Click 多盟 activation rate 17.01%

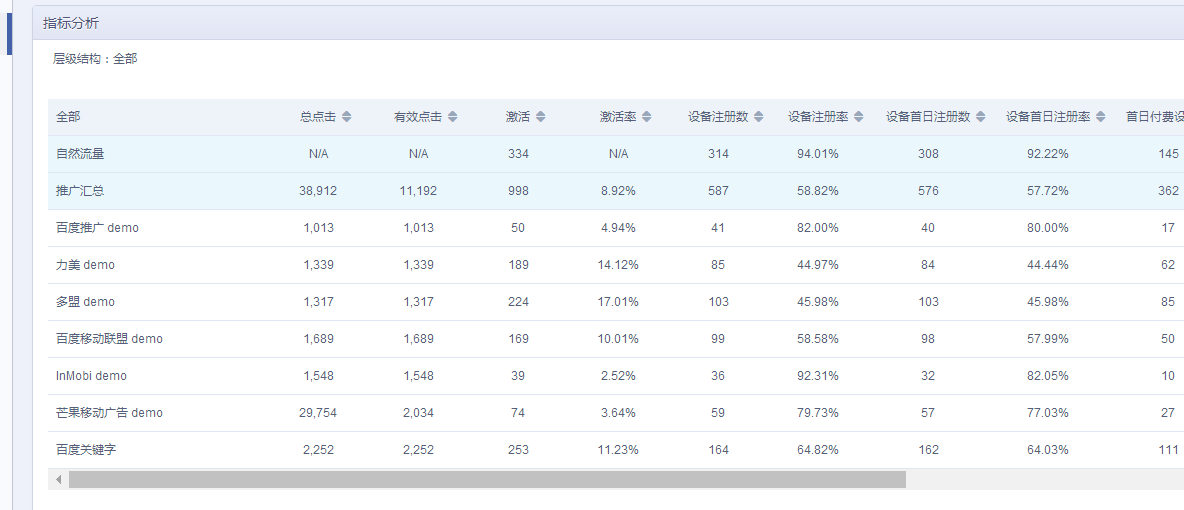click(x=618, y=302)
